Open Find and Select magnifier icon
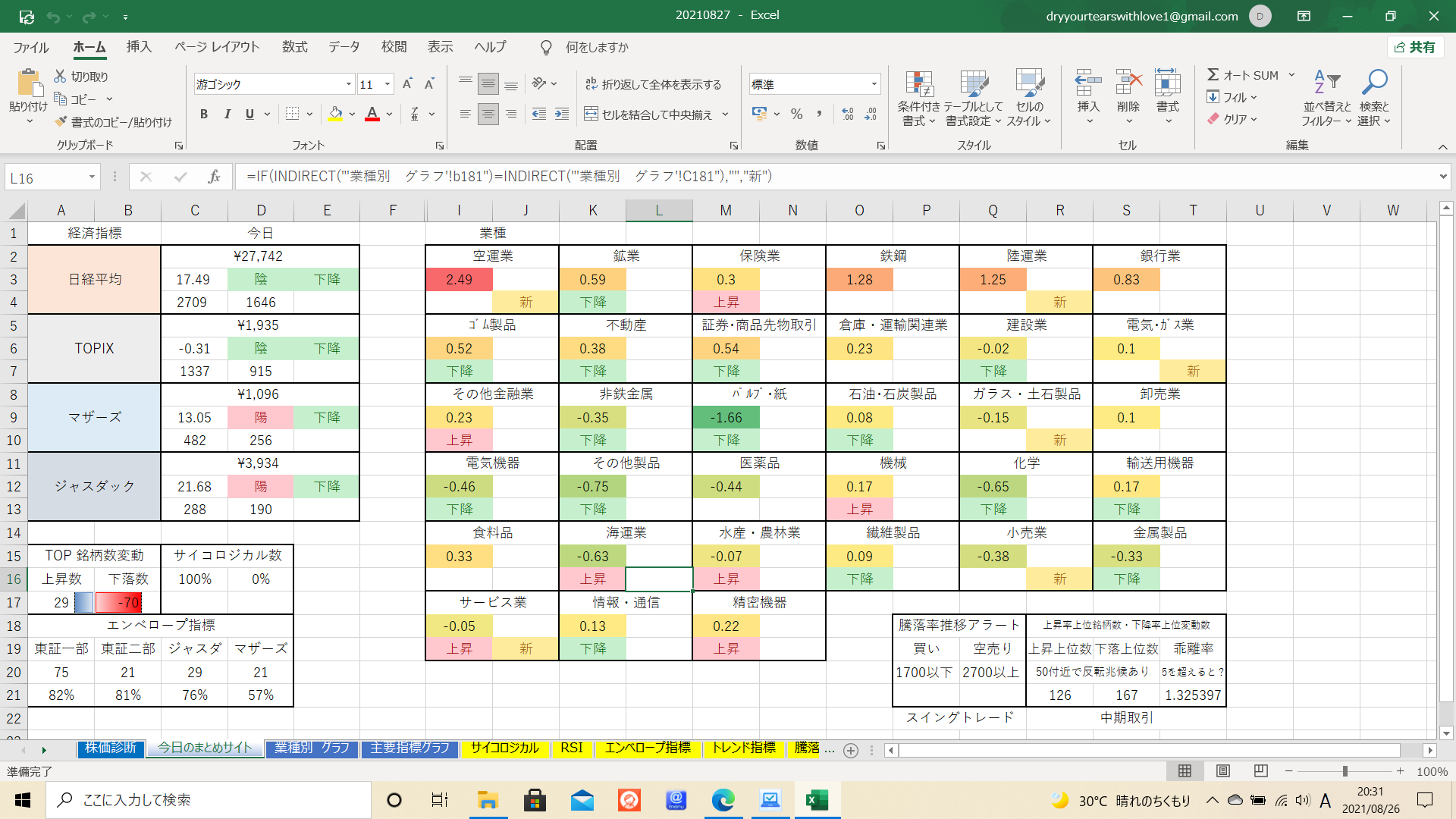Screen dimensions: 1456x819 point(1374,82)
